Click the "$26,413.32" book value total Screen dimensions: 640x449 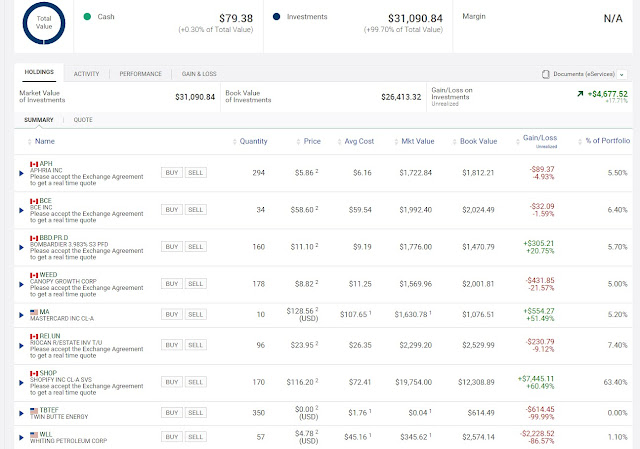(401, 97)
